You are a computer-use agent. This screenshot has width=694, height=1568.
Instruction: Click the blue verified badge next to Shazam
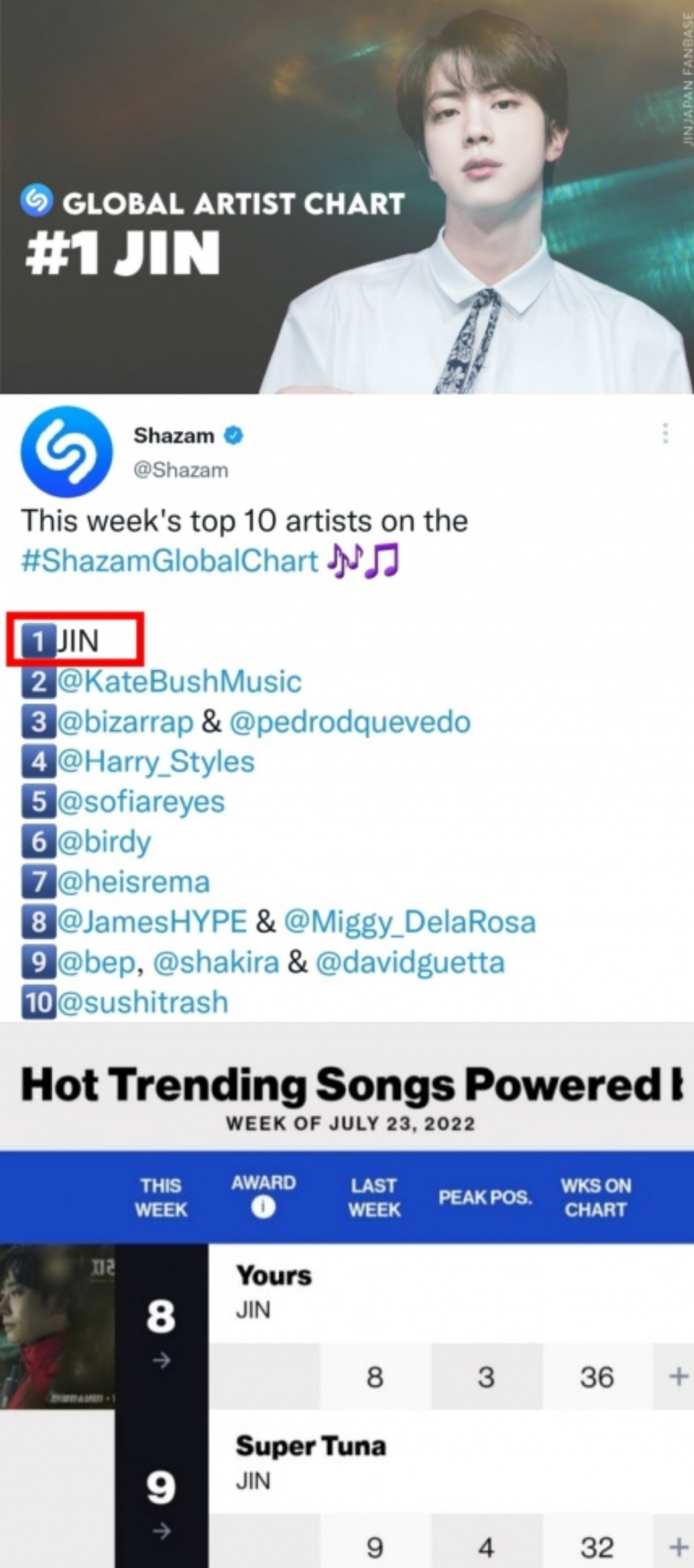click(x=234, y=435)
